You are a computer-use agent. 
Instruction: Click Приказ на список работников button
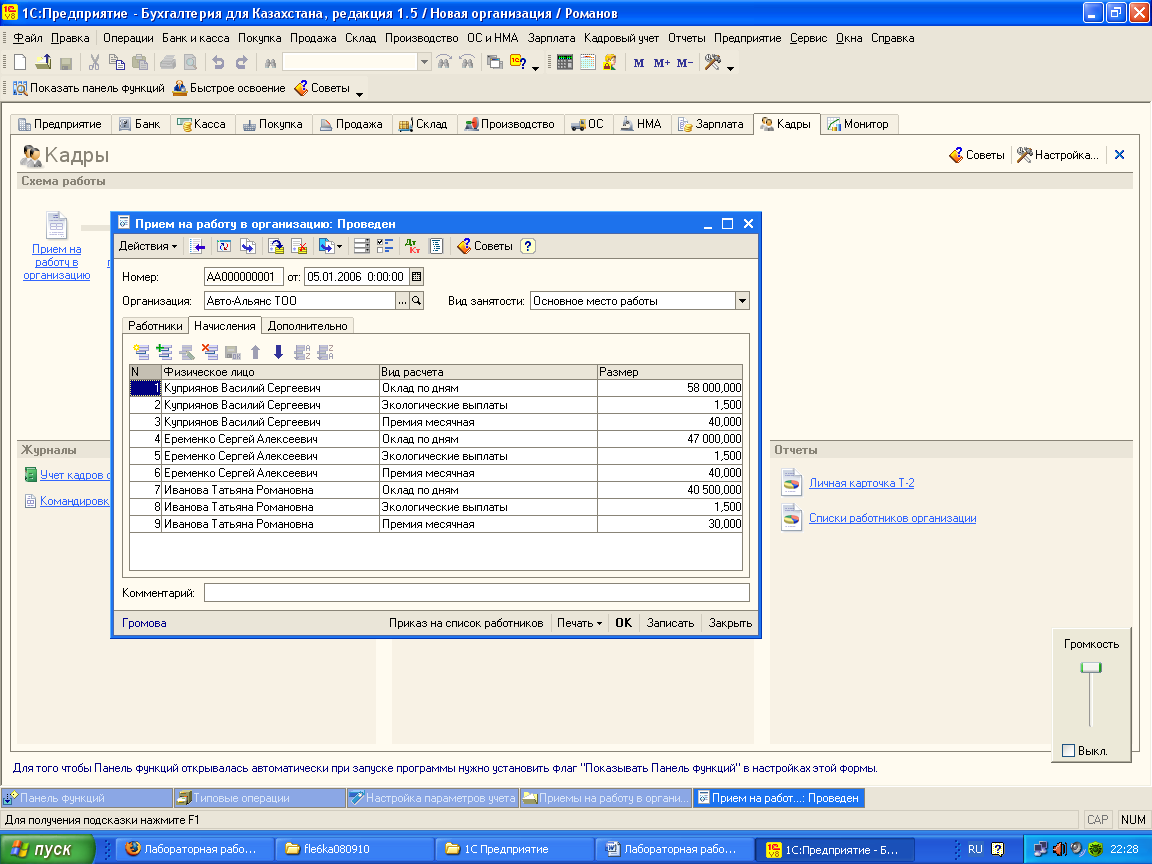[466, 623]
